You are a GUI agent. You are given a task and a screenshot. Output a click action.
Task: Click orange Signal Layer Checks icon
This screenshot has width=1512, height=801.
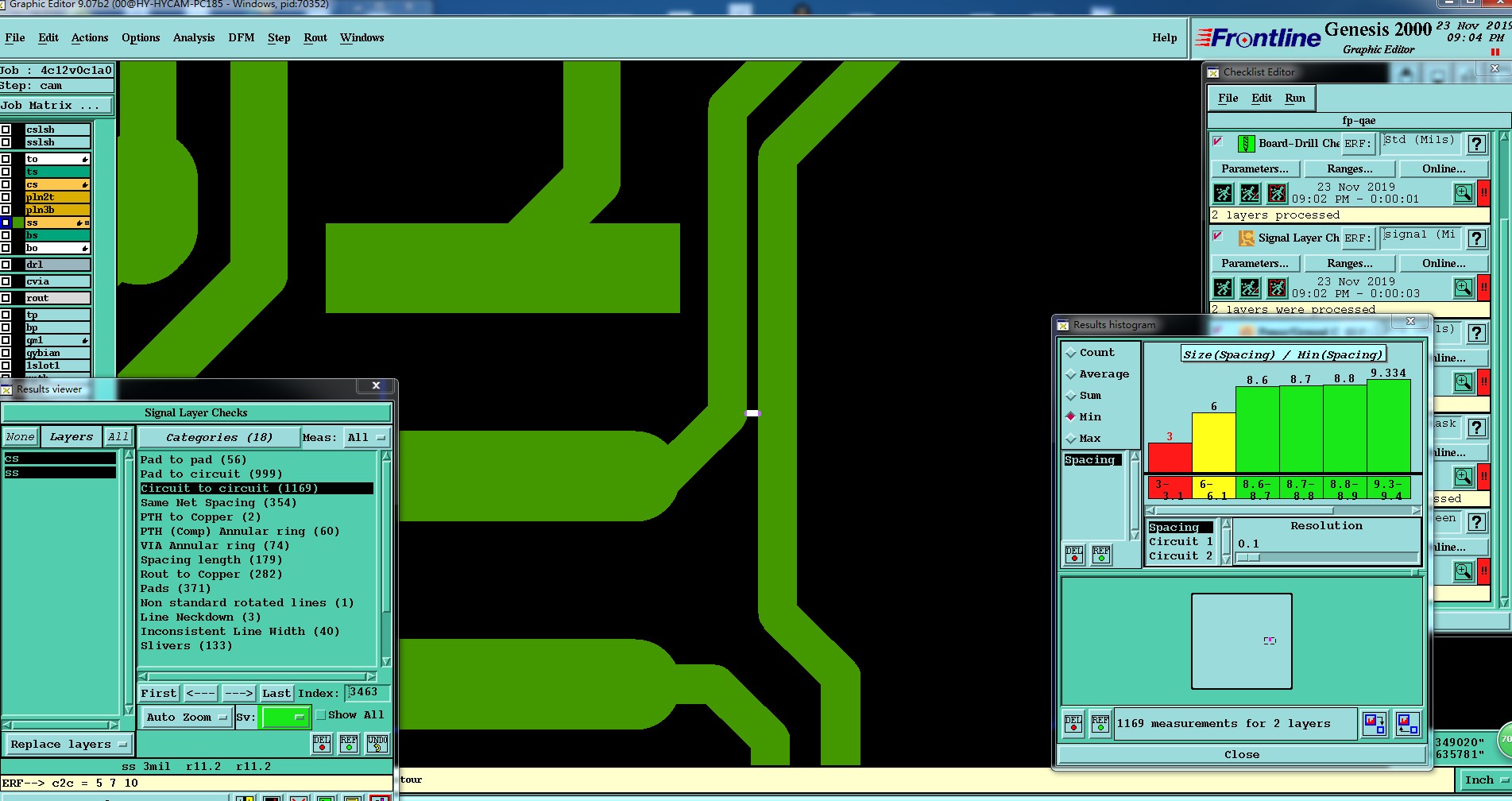pyautogui.click(x=1246, y=238)
